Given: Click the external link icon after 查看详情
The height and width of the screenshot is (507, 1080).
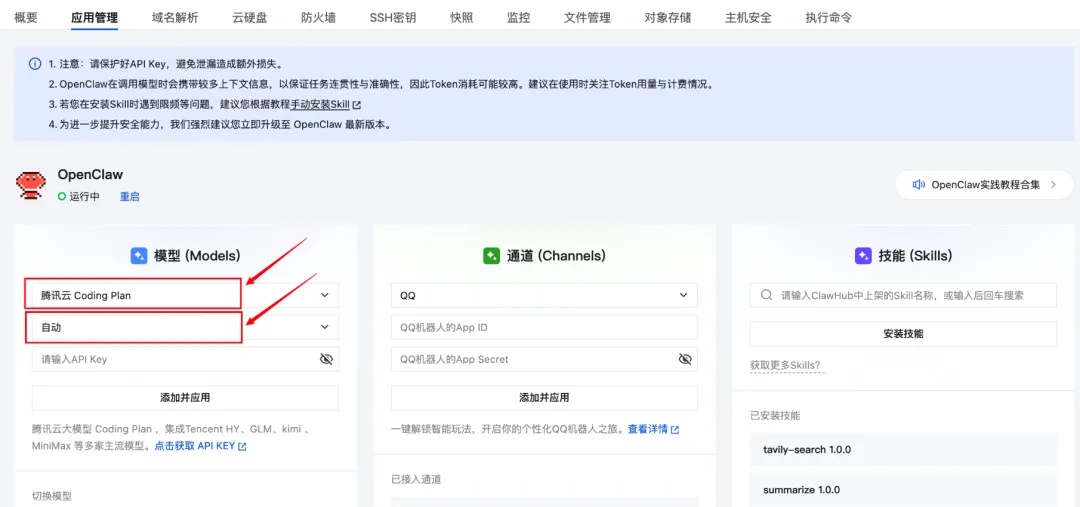Looking at the screenshot, I should click(x=675, y=429).
